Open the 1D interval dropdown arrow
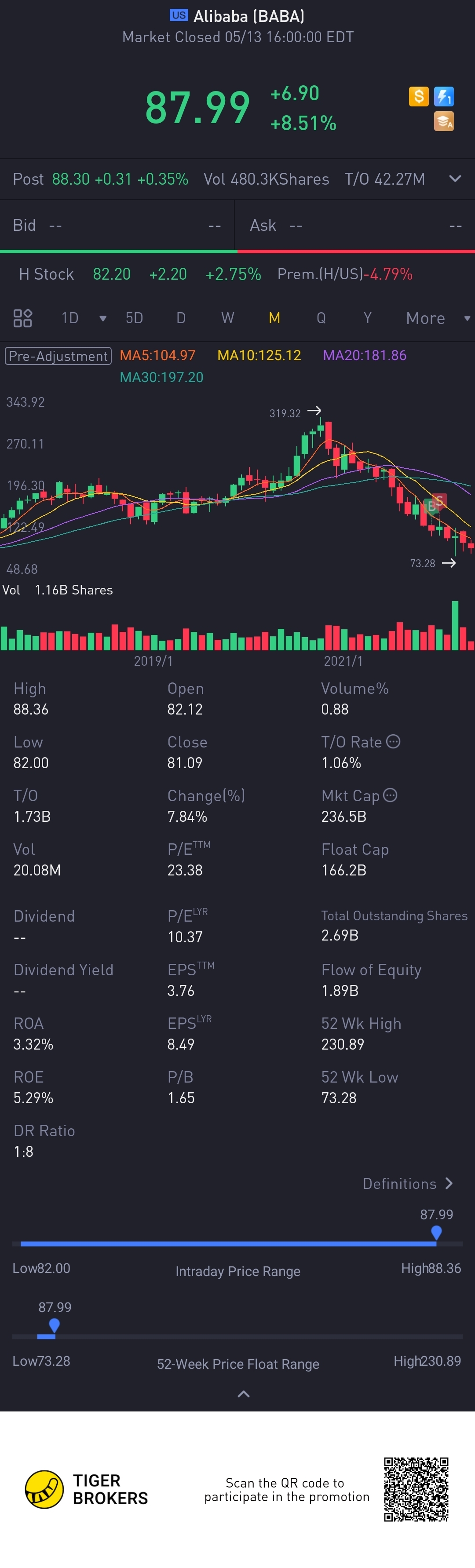475x1568 pixels. 103,318
